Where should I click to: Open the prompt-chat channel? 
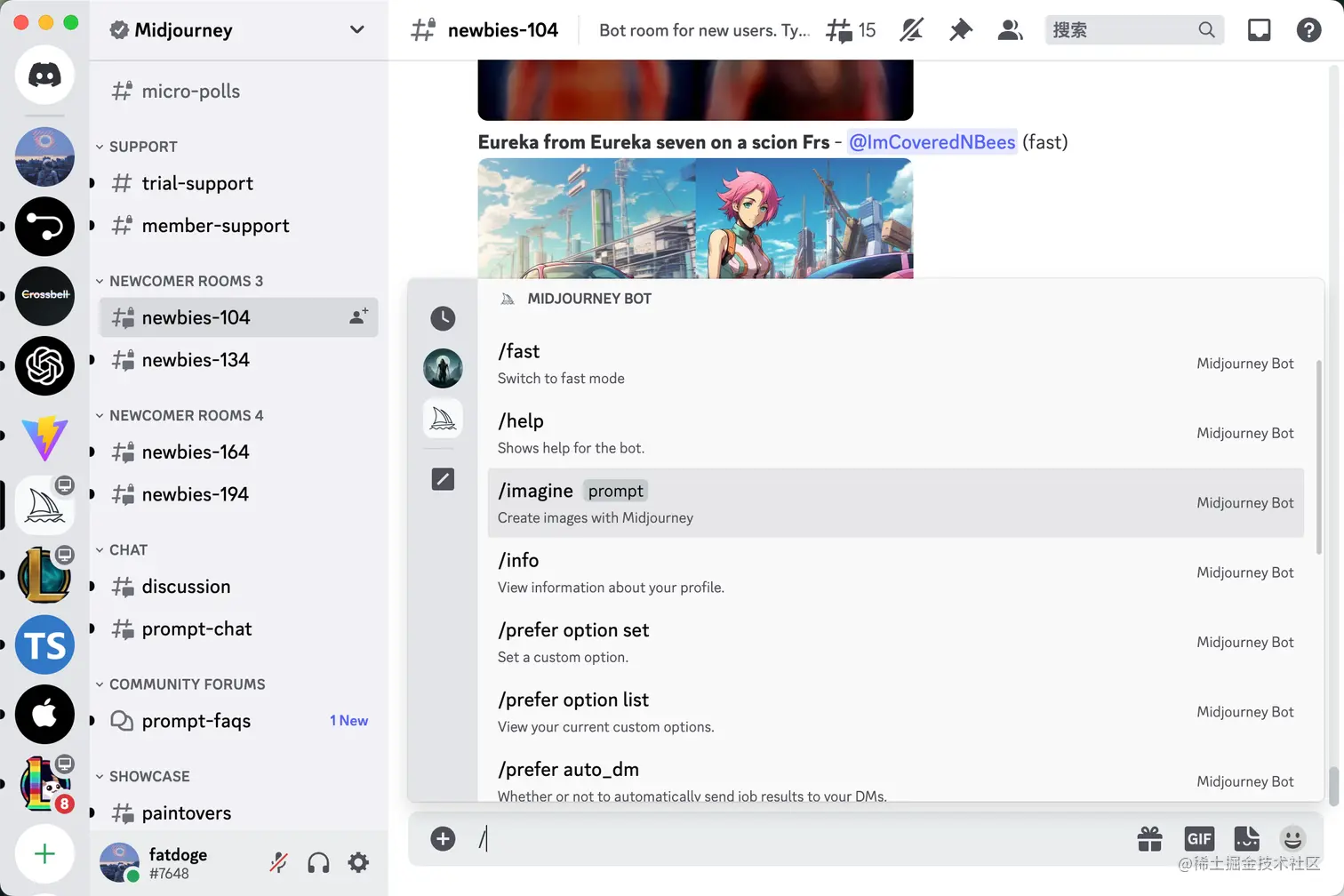[238, 629]
